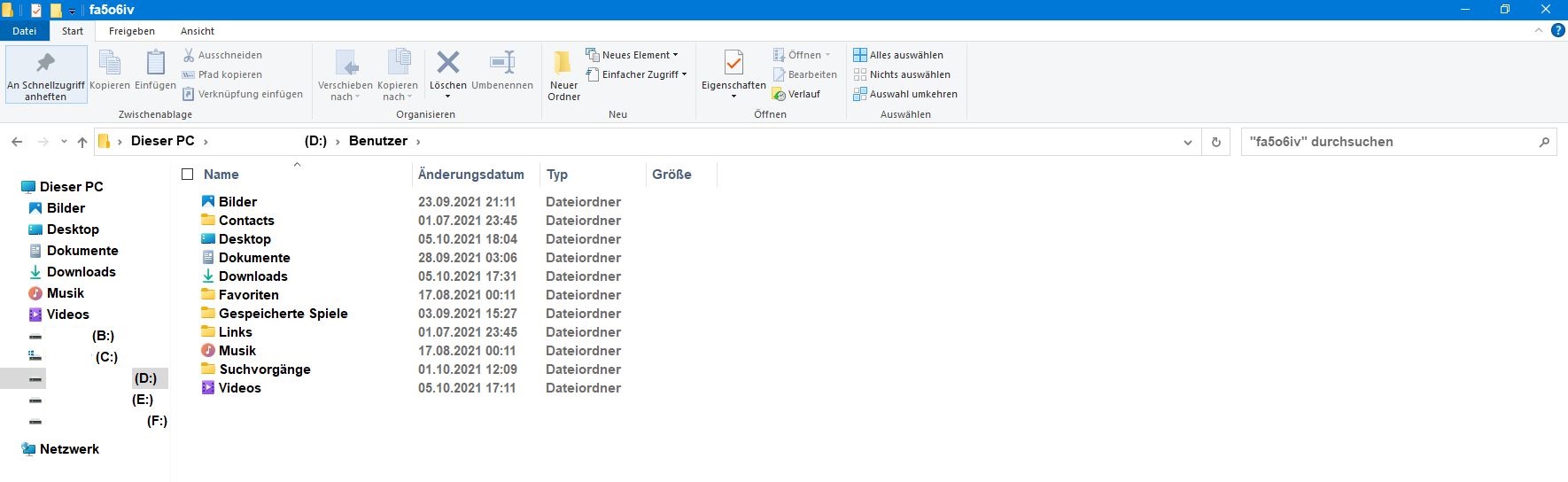Collapse the ribbon with the chevron
This screenshot has width=1568, height=482.
[x=1539, y=31]
